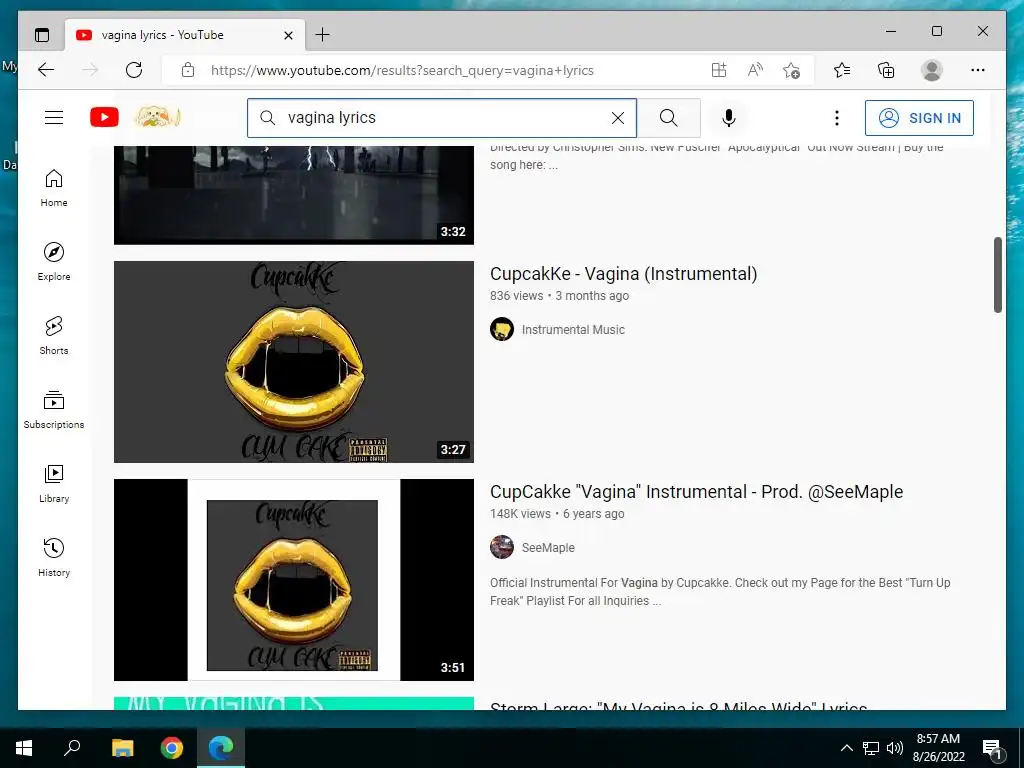
Task: Open the YouTube guide hamburger menu
Action: click(x=54, y=118)
